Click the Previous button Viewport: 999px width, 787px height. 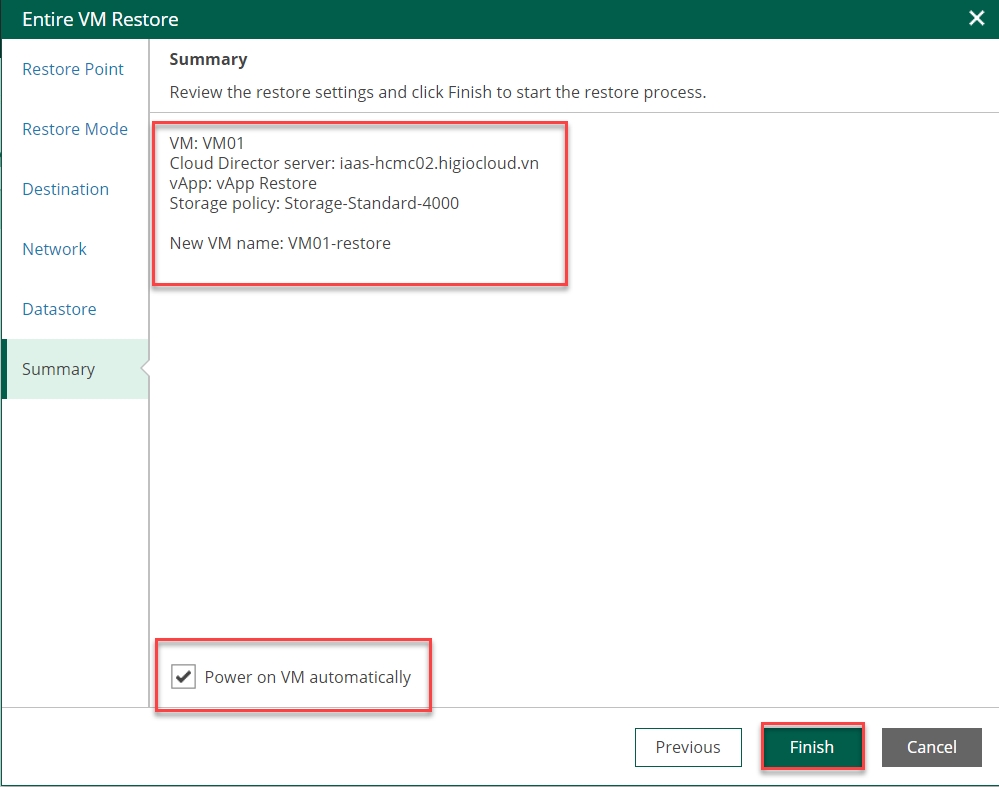[687, 747]
